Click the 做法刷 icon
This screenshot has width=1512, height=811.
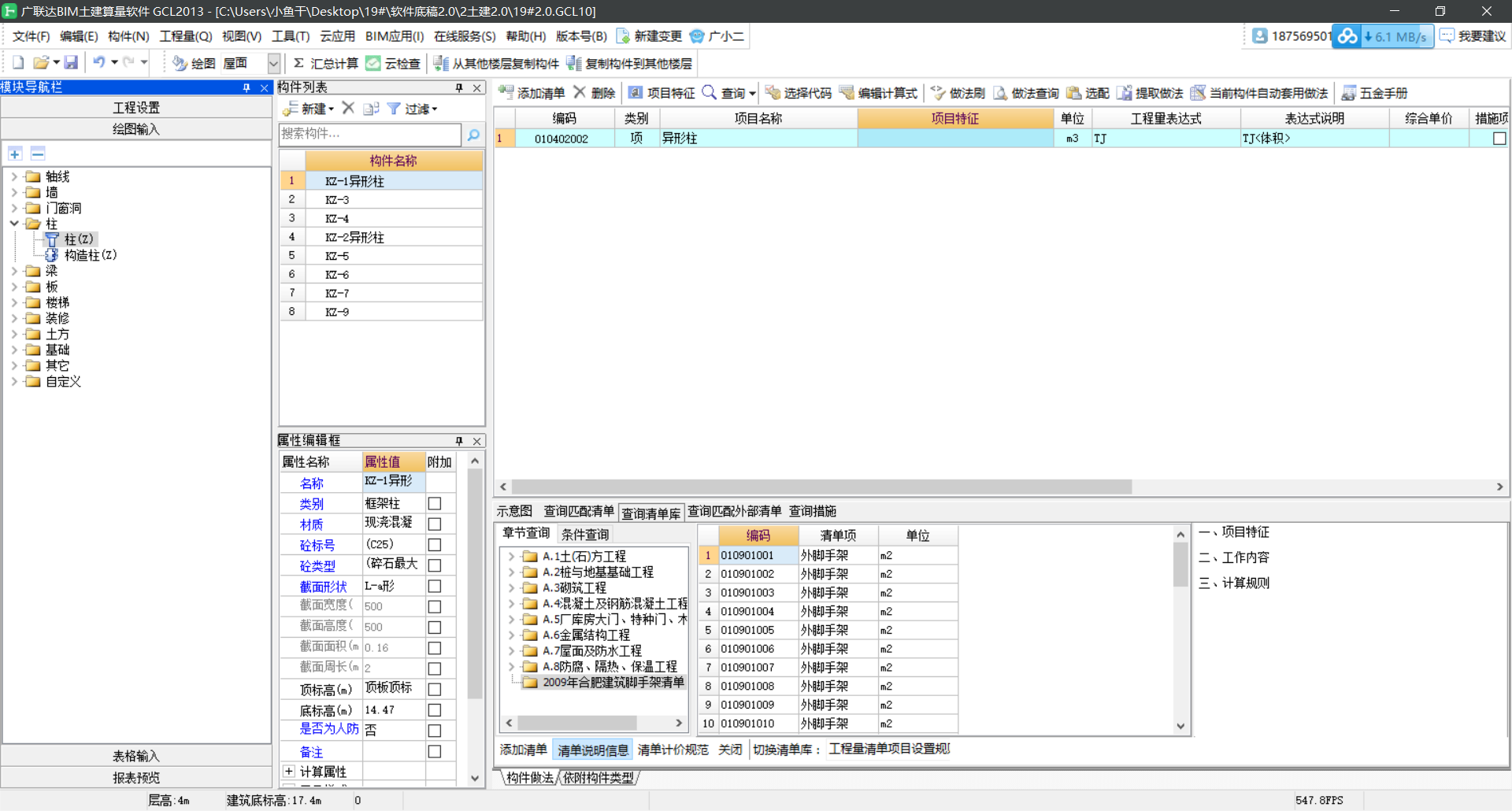(x=938, y=93)
